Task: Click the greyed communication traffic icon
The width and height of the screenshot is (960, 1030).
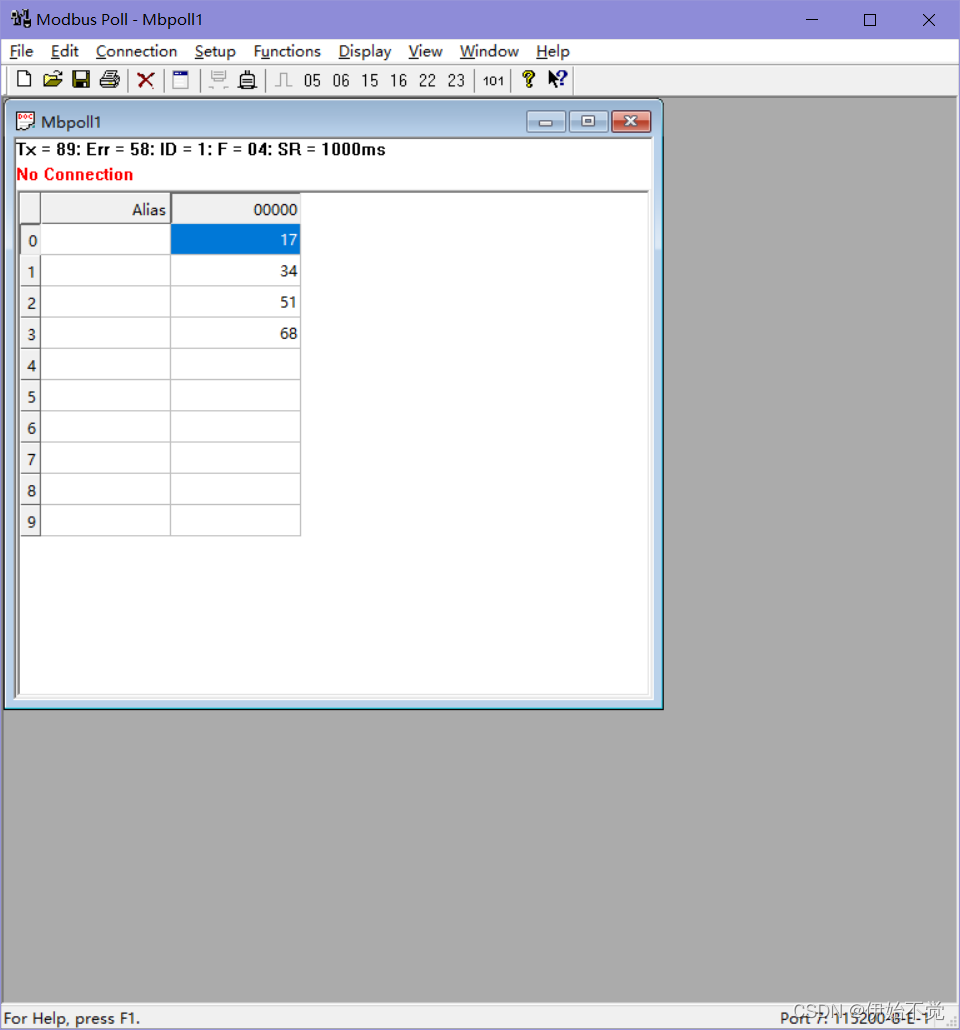Action: [218, 80]
